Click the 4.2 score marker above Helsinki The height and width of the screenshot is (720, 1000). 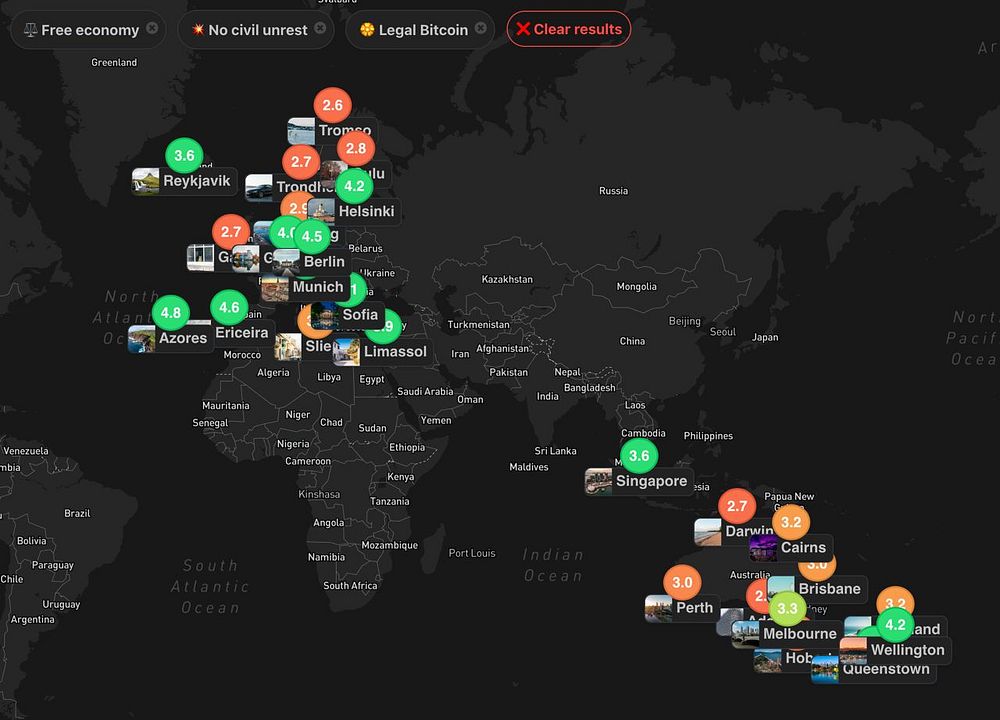(355, 186)
